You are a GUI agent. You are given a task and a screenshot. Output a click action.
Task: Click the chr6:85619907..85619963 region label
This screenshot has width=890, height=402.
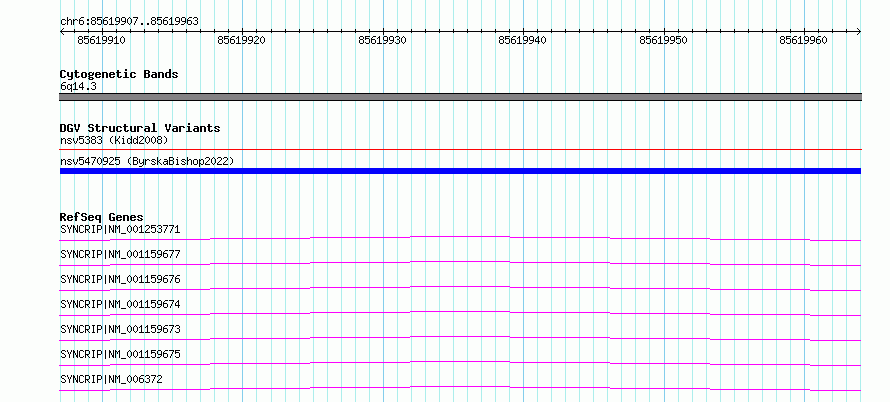click(x=129, y=22)
